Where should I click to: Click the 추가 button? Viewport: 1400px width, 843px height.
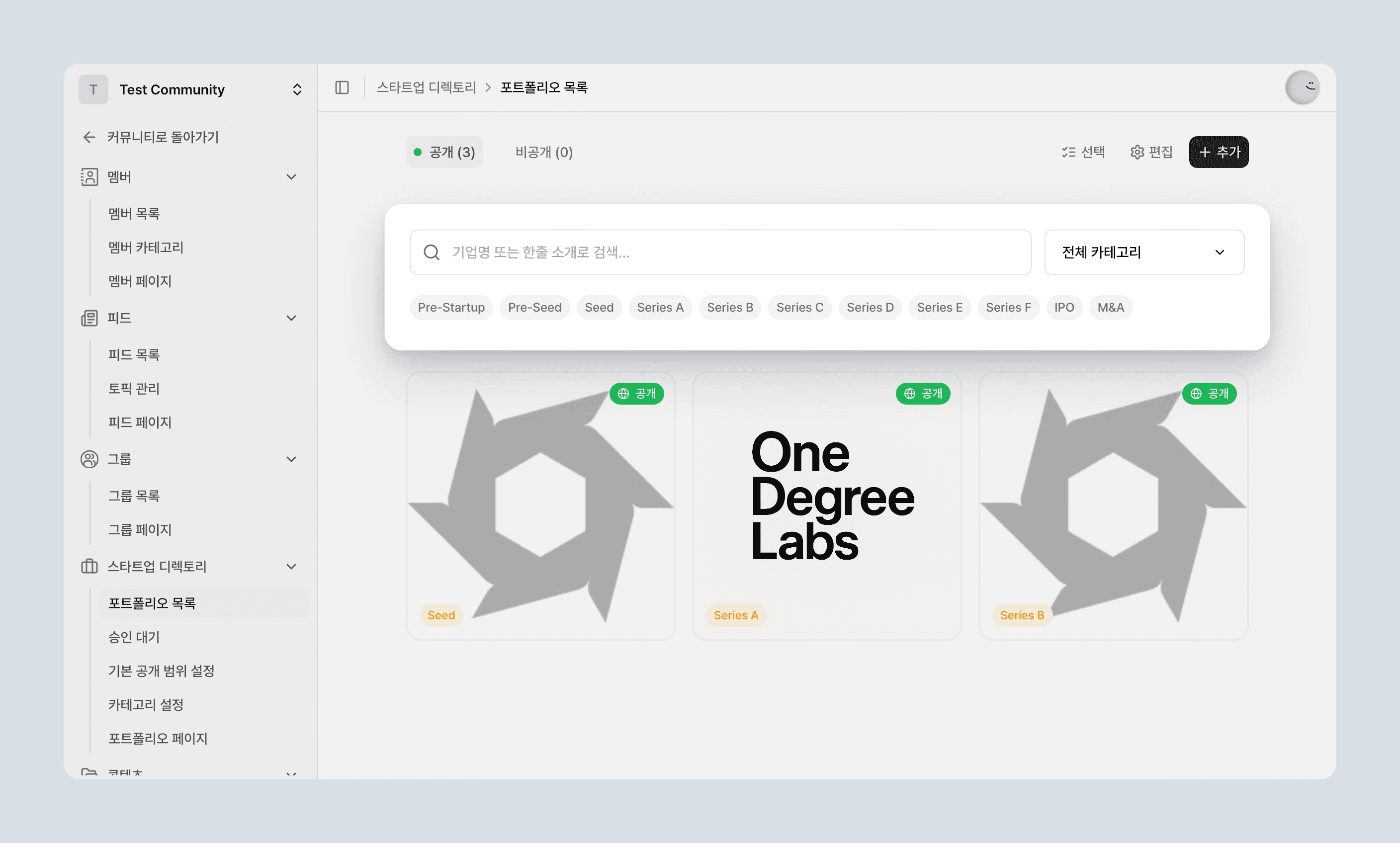(1219, 152)
